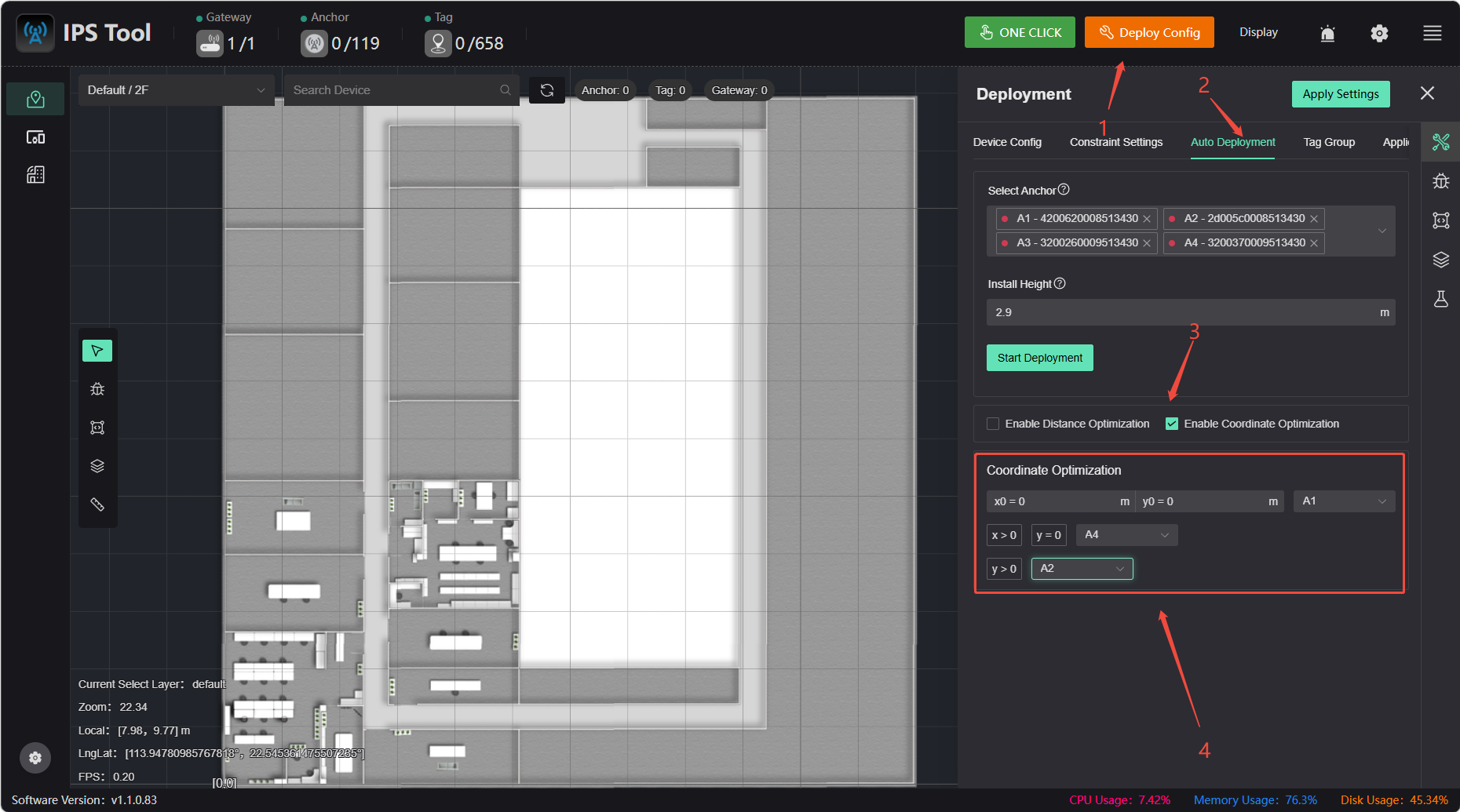Click the Tag: 0 count badge

tap(670, 90)
